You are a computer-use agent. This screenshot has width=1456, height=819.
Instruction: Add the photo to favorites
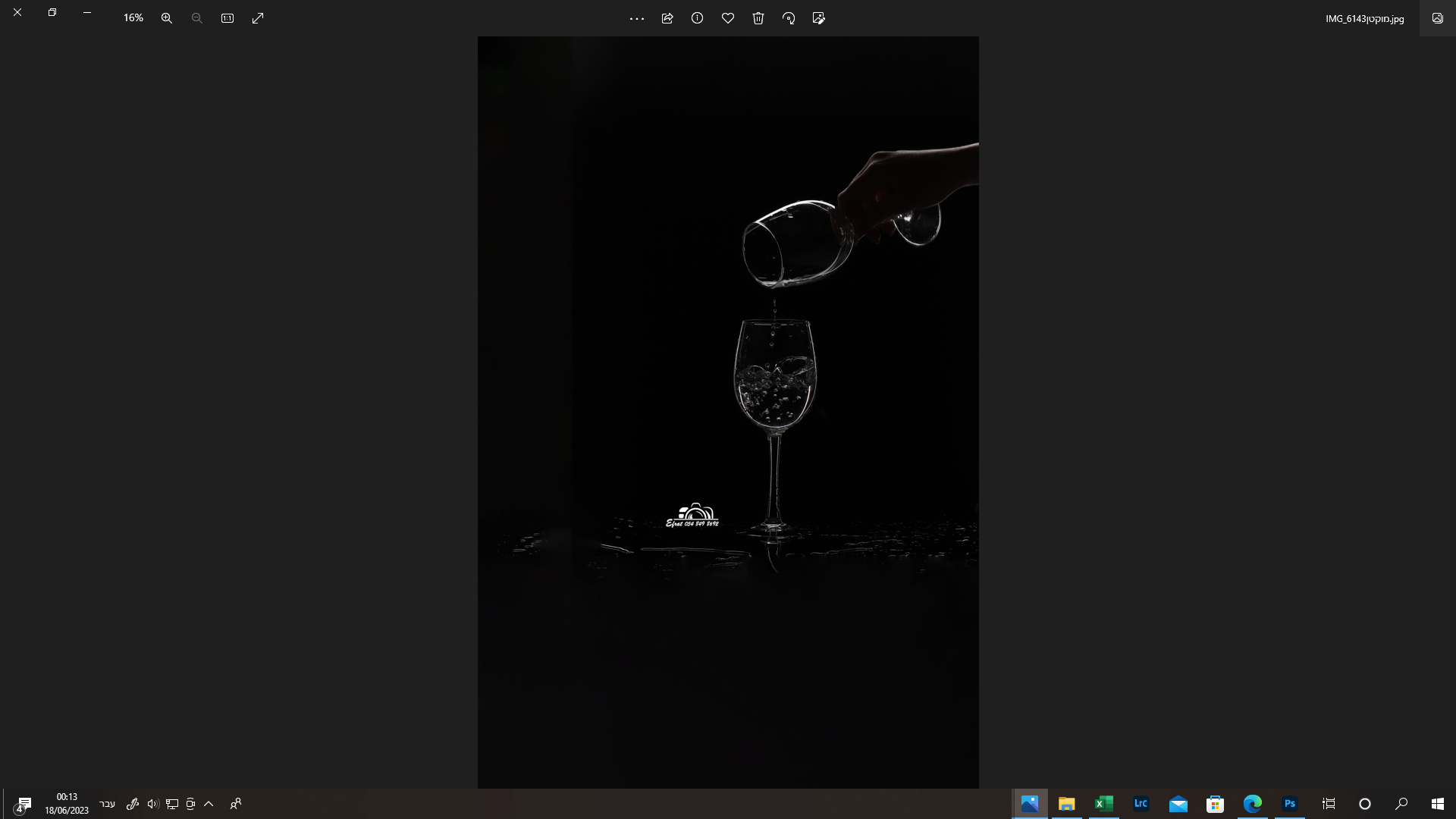click(x=728, y=18)
